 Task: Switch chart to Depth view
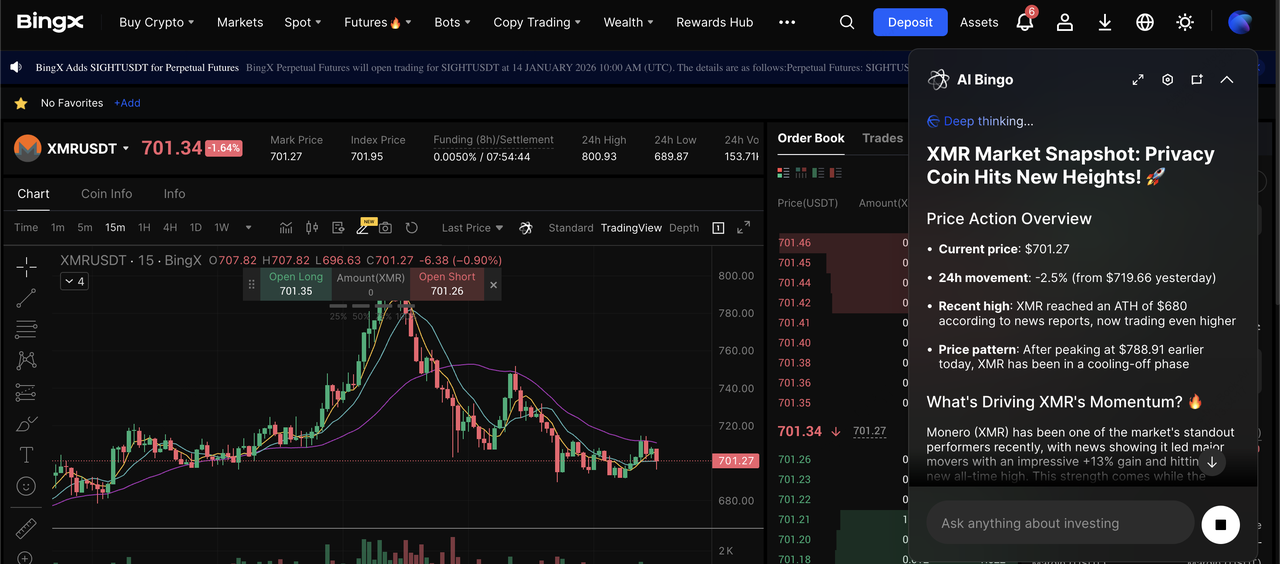point(684,228)
